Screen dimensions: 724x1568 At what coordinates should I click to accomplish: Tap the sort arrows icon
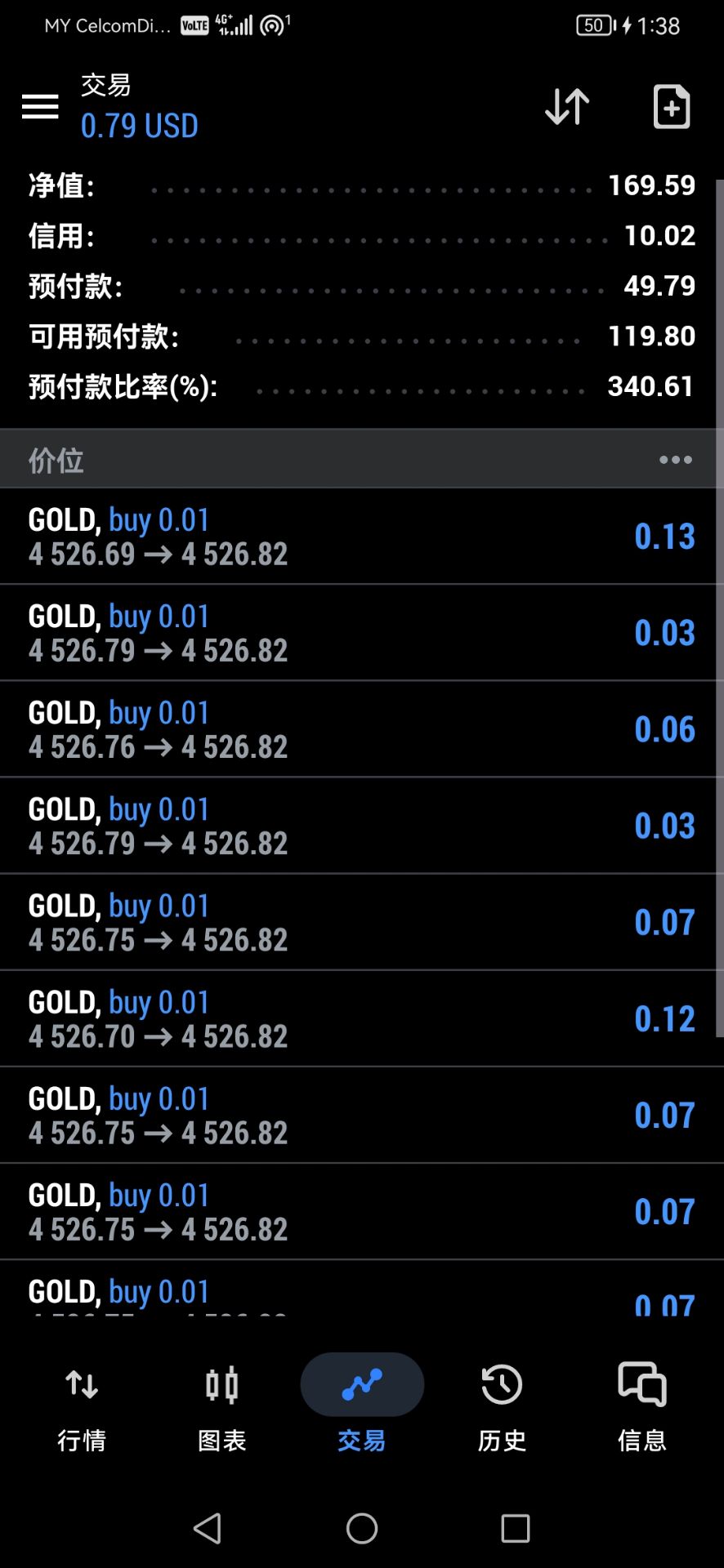tap(567, 106)
